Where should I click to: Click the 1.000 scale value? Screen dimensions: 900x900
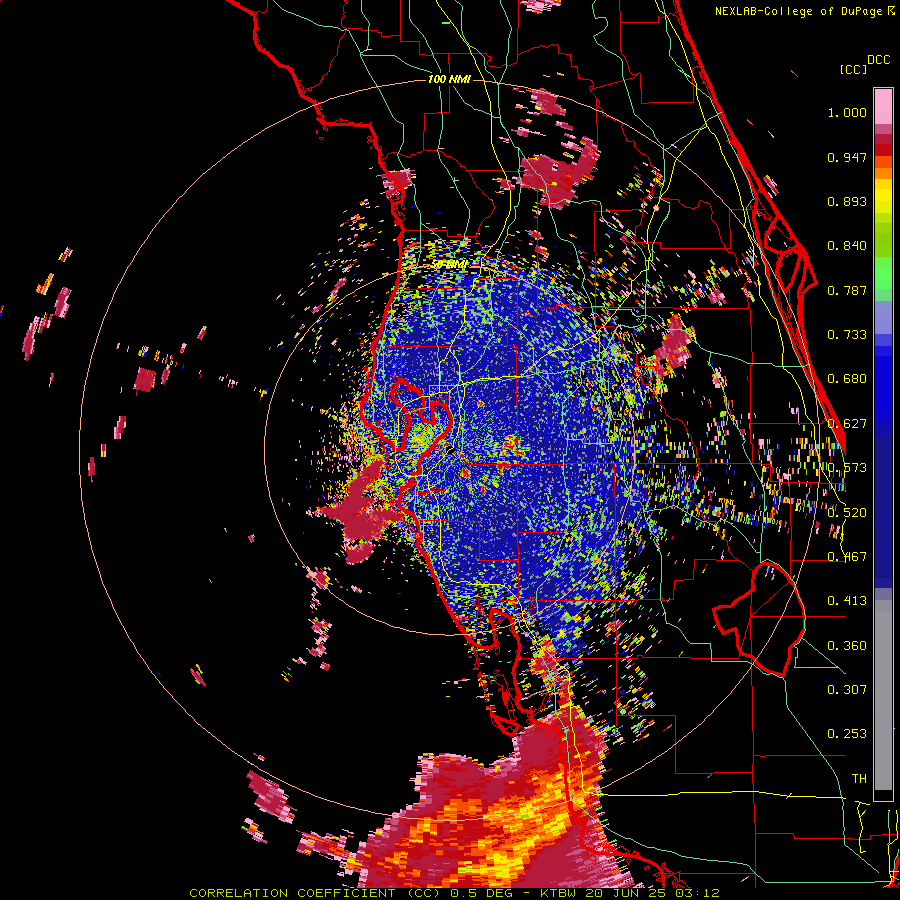coord(847,112)
